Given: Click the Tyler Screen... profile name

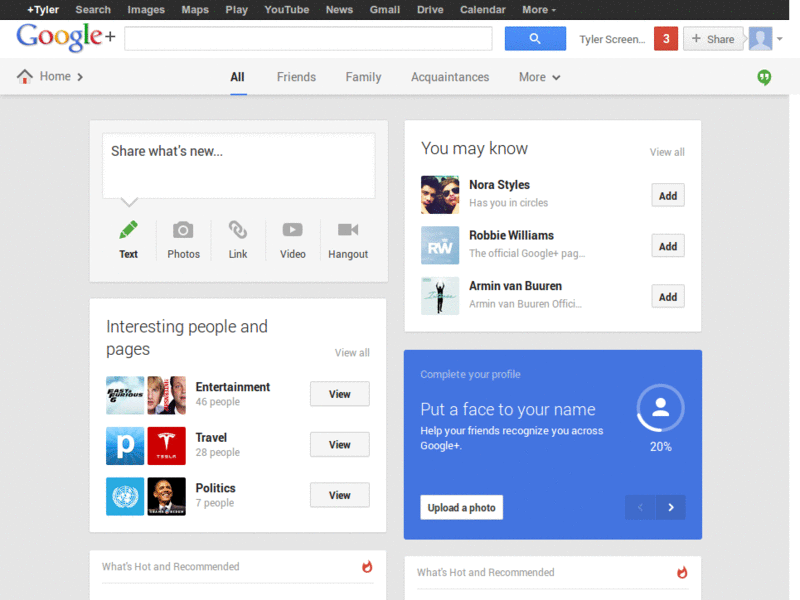Looking at the screenshot, I should (612, 39).
